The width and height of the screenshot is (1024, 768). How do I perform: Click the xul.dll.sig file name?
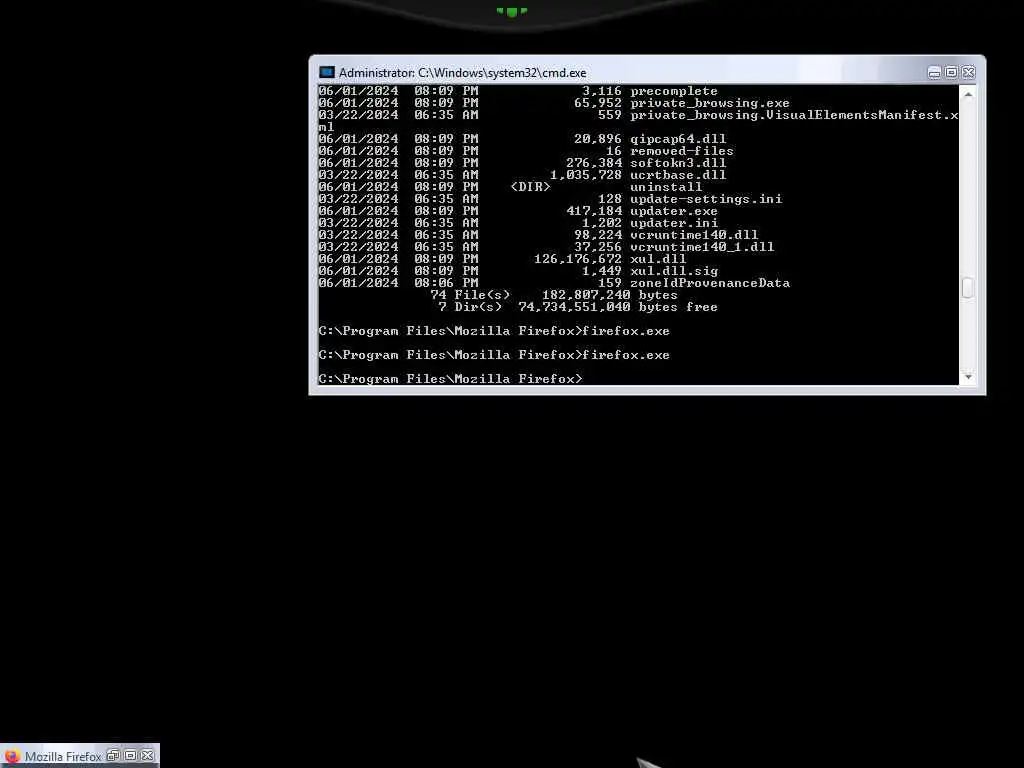673,270
